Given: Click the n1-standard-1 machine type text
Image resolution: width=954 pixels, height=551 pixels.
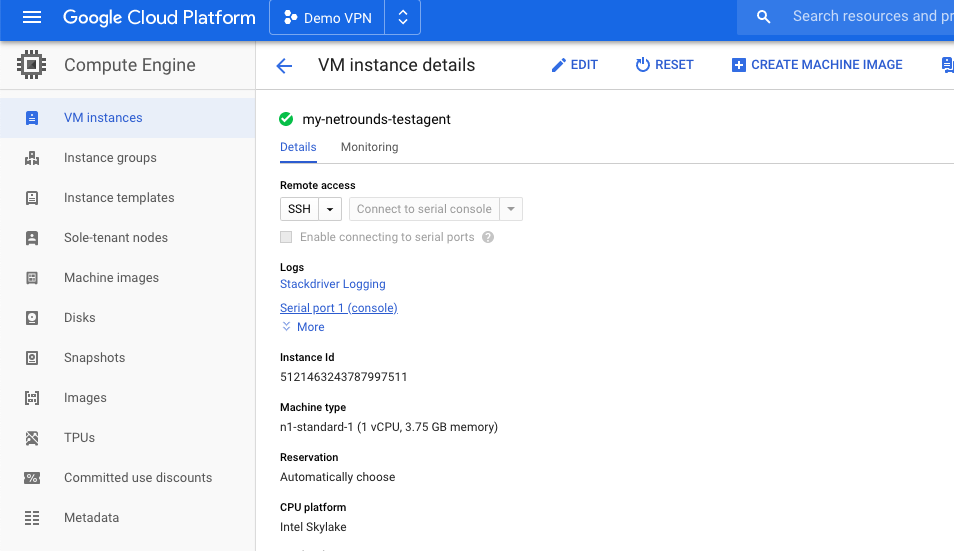Looking at the screenshot, I should pyautogui.click(x=389, y=427).
